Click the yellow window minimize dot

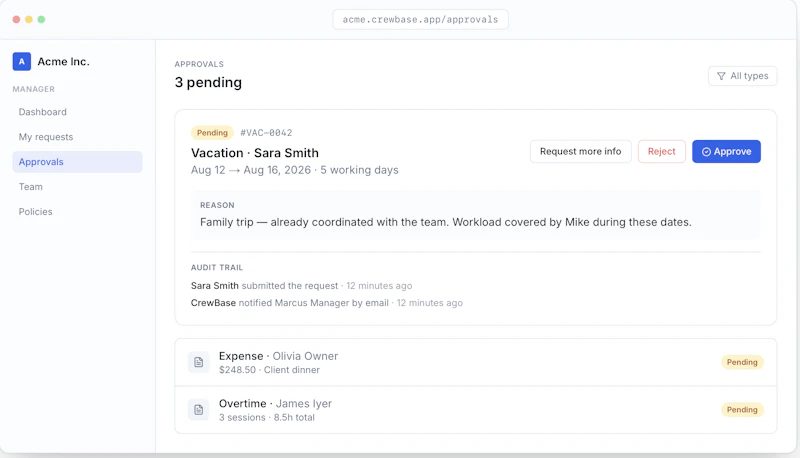[29, 19]
